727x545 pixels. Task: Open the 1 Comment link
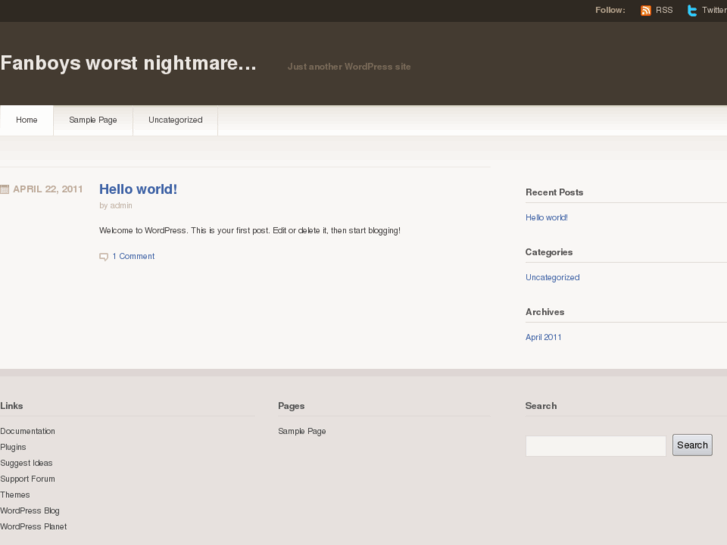pyautogui.click(x=134, y=256)
